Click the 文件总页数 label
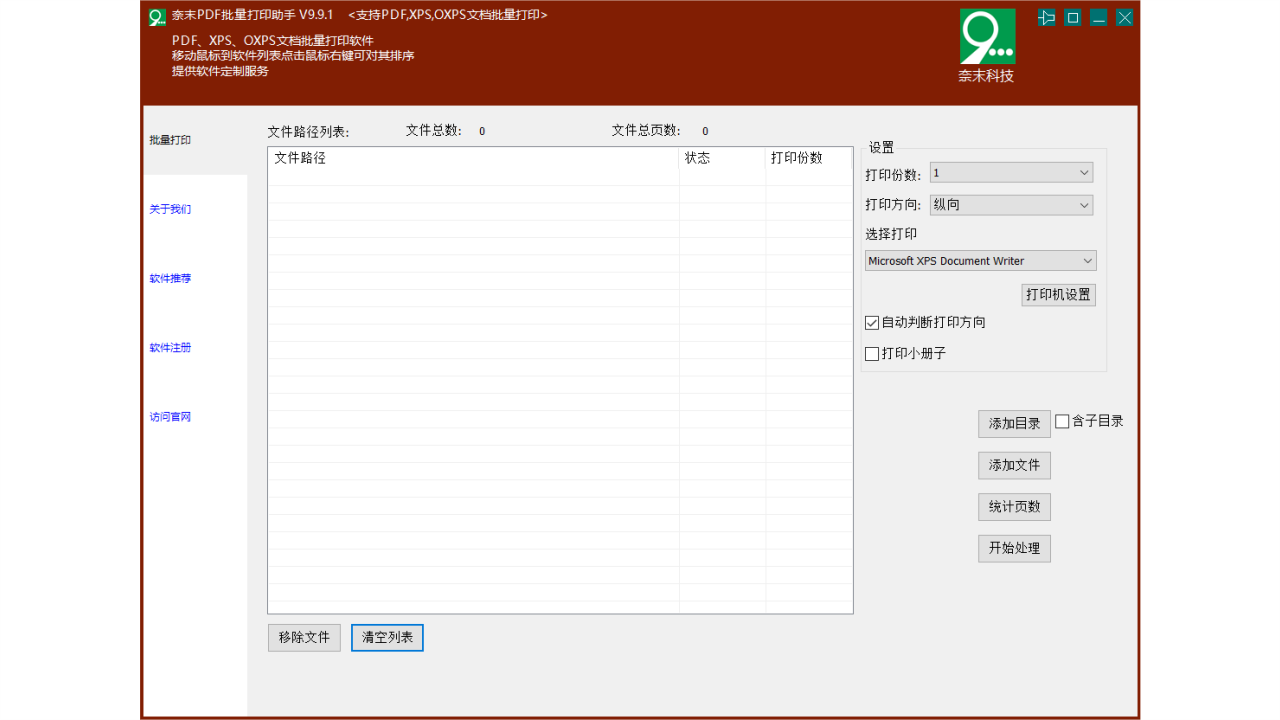Viewport: 1280px width, 720px height. coord(647,131)
